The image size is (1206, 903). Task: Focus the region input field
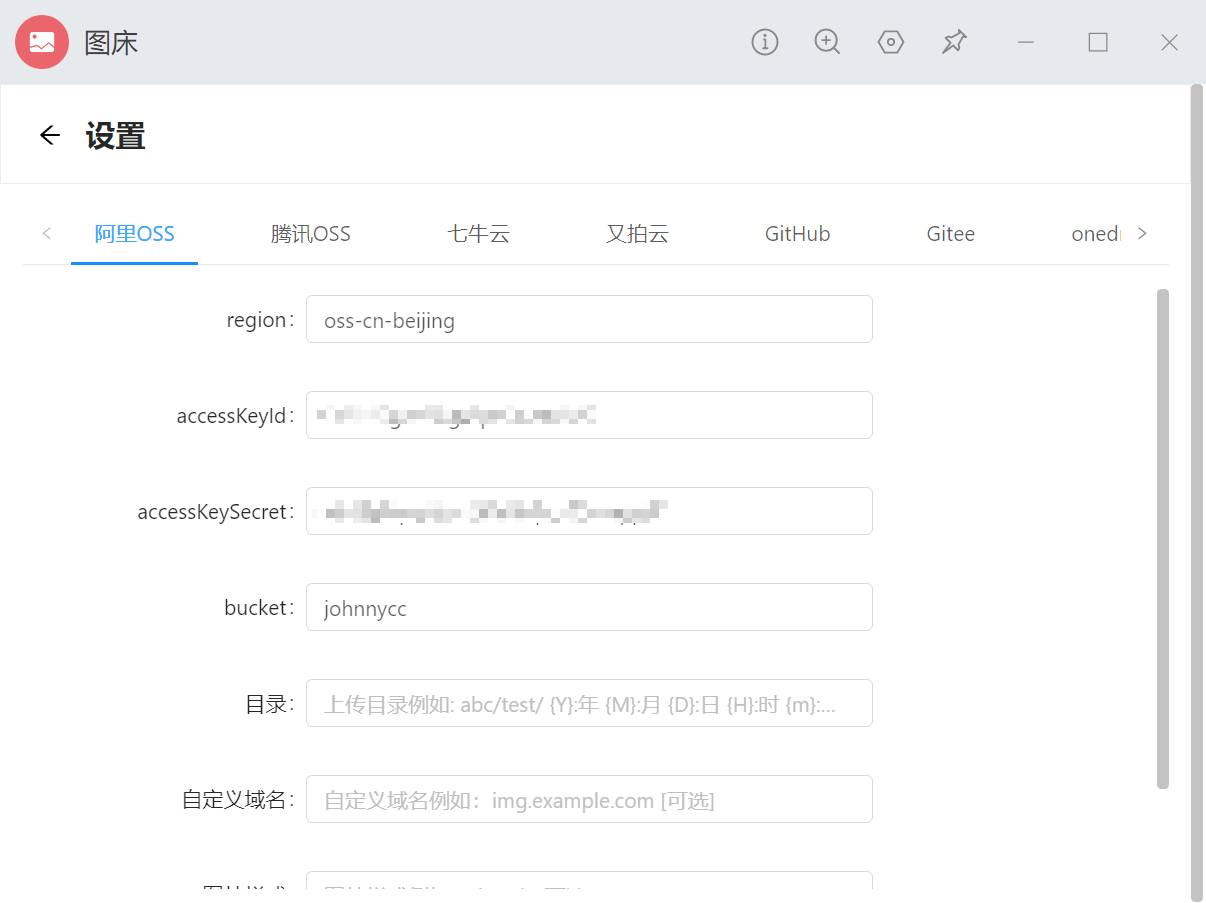tap(589, 319)
